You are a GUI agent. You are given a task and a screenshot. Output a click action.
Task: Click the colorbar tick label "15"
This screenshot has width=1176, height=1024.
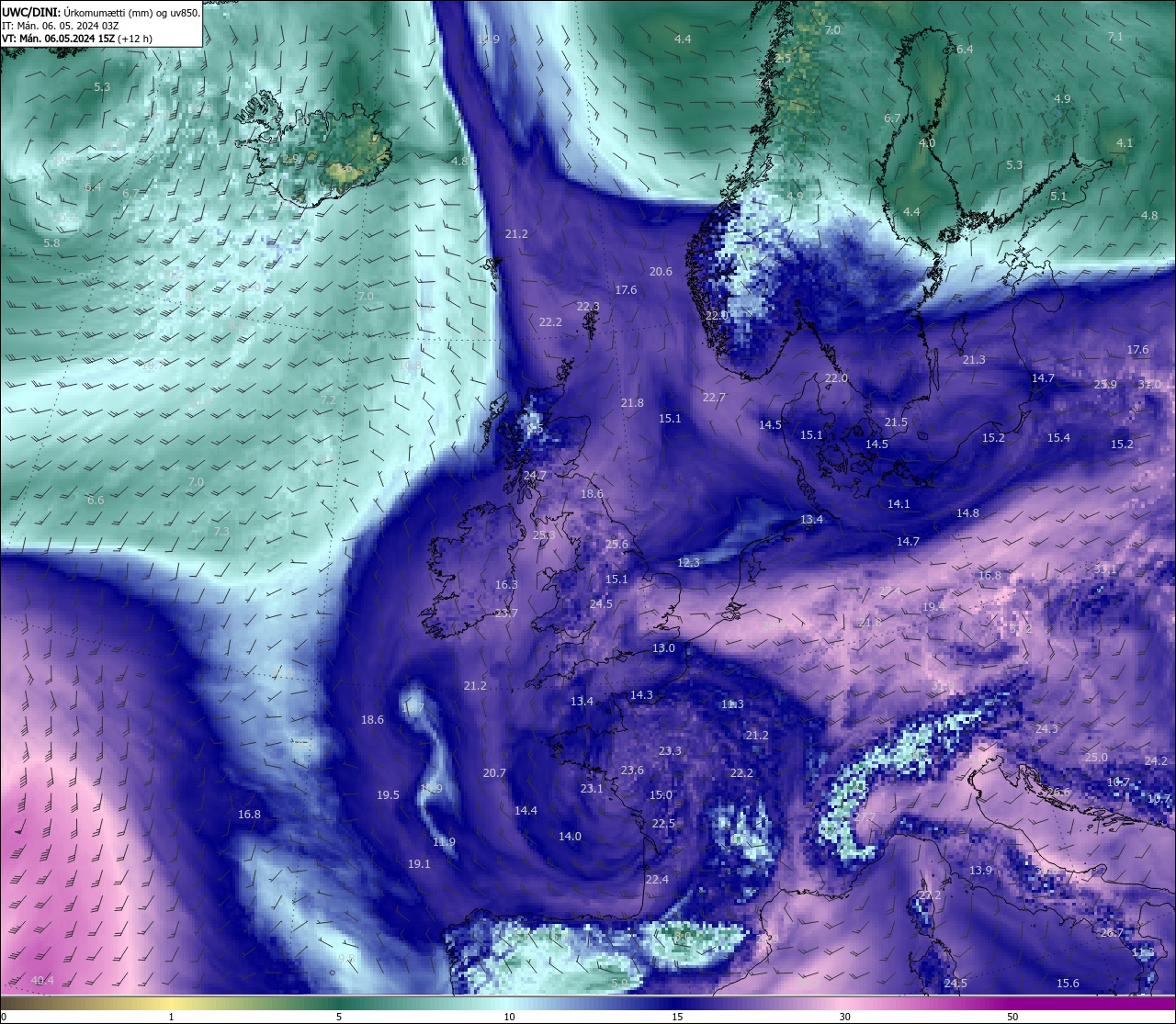pos(677,1017)
